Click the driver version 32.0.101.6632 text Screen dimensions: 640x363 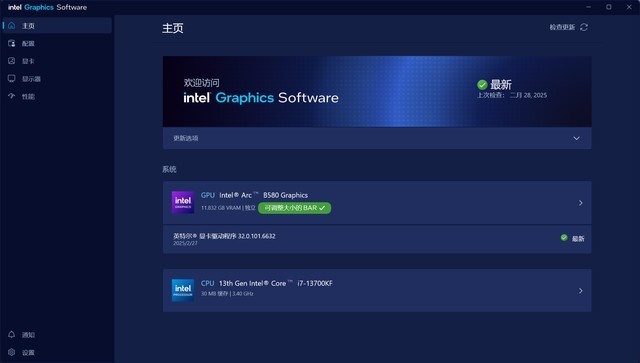point(257,236)
